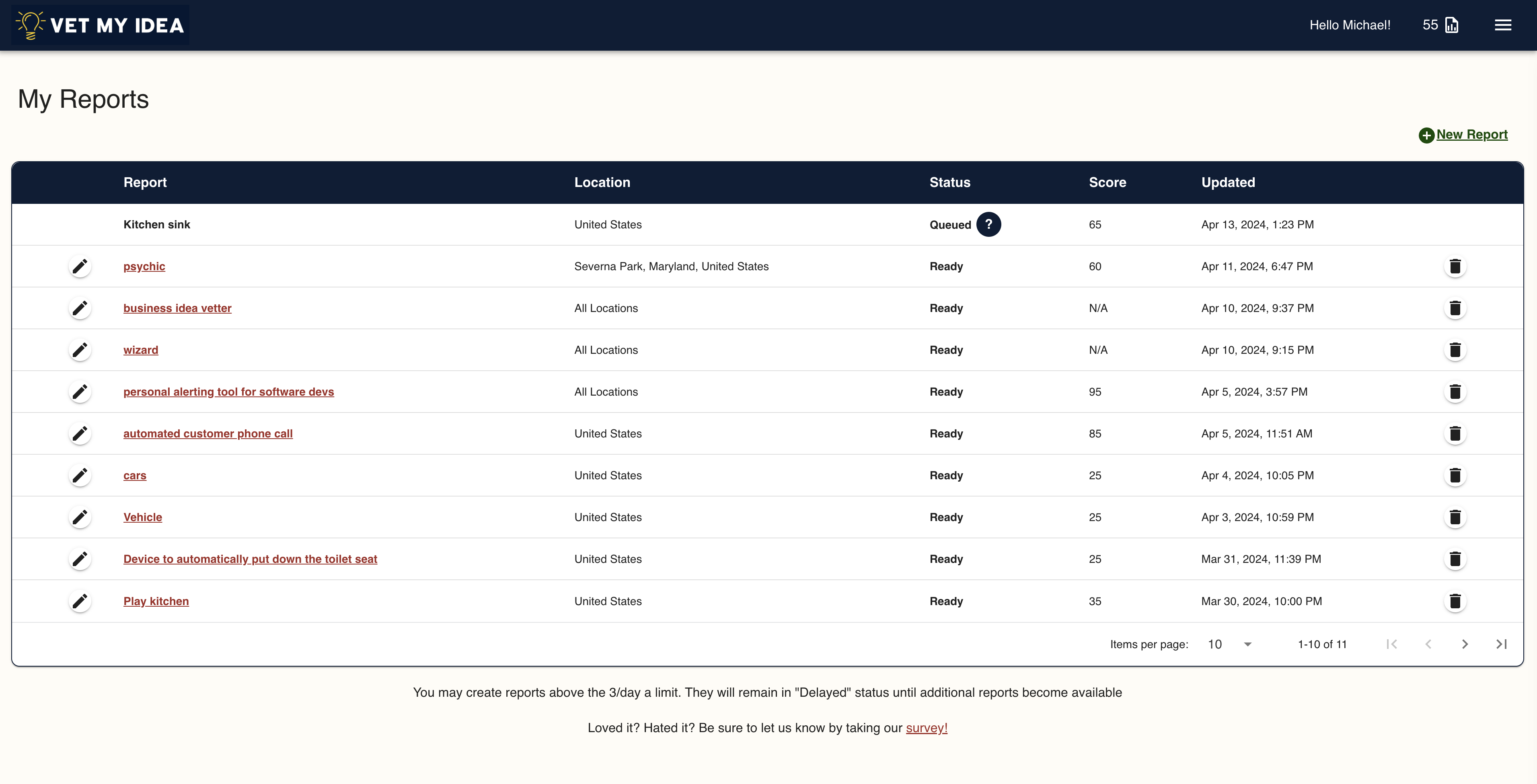
Task: Jump to the last page of reports
Action: point(1501,644)
